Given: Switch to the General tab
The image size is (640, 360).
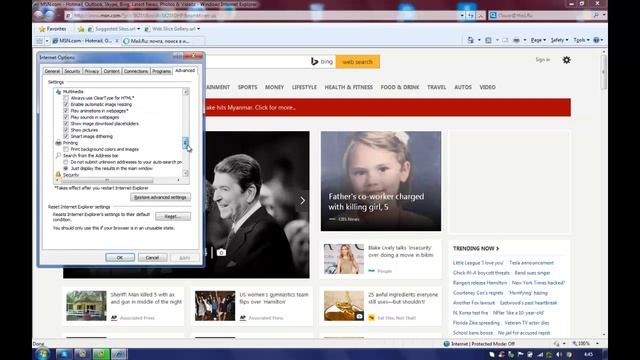Looking at the screenshot, I should (x=52, y=71).
